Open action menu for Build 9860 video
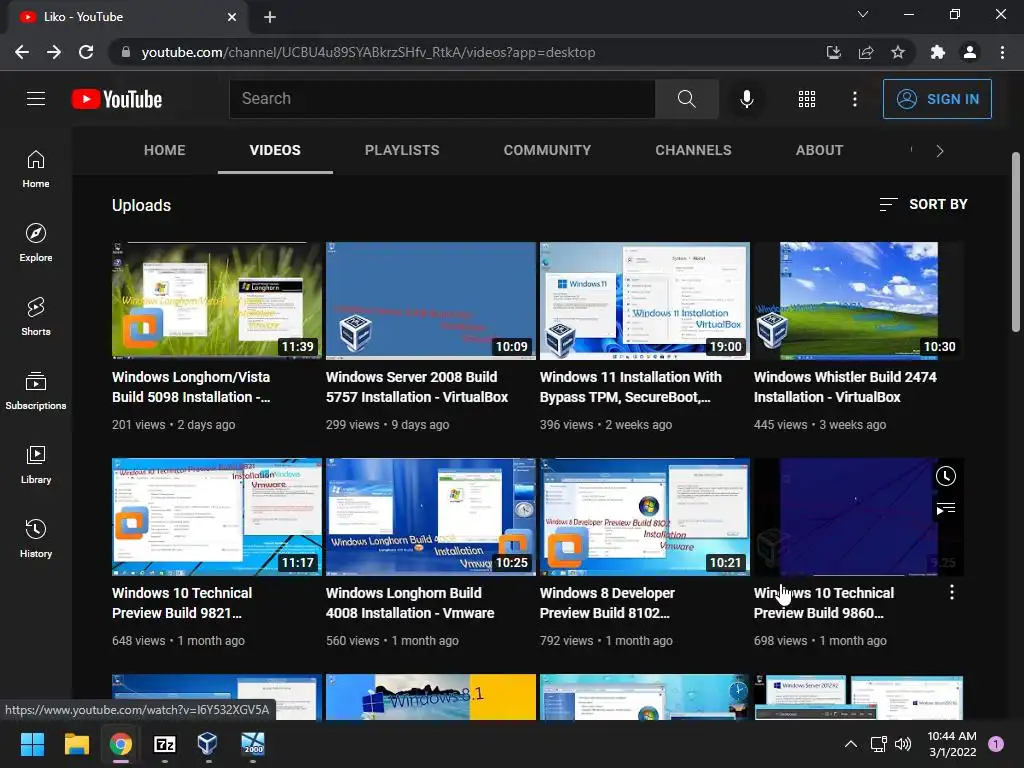The image size is (1024, 768). [x=952, y=592]
